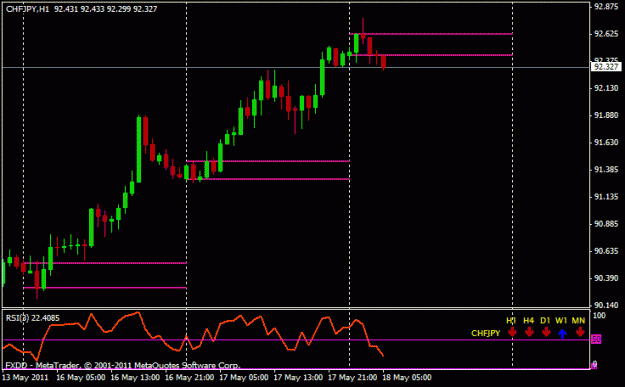Image resolution: width=625 pixels, height=387 pixels.
Task: Click the 91.630 price axis label
Action: (606, 142)
